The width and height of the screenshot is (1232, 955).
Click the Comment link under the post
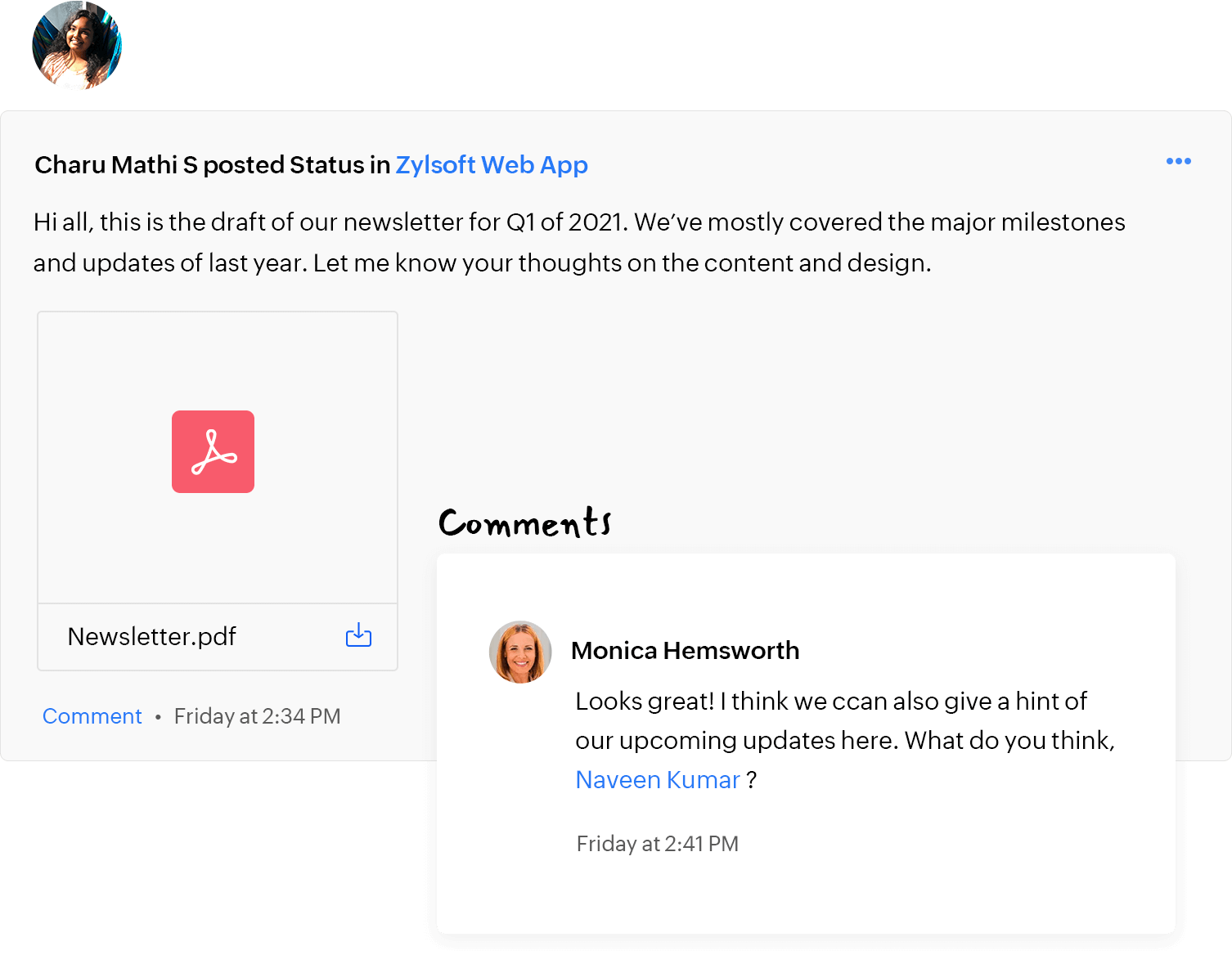click(92, 716)
